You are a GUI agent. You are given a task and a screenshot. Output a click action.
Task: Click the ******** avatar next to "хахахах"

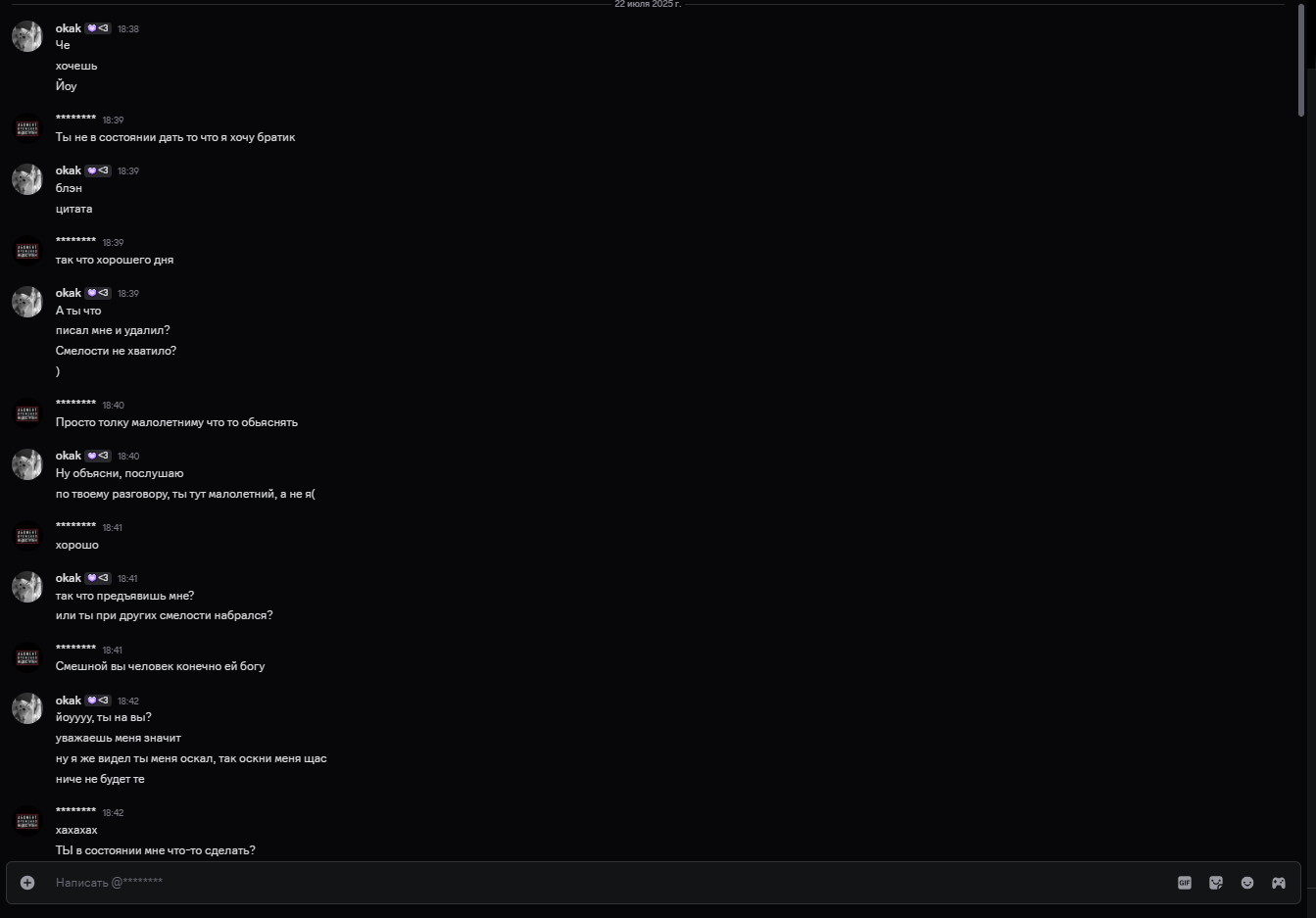[27, 820]
